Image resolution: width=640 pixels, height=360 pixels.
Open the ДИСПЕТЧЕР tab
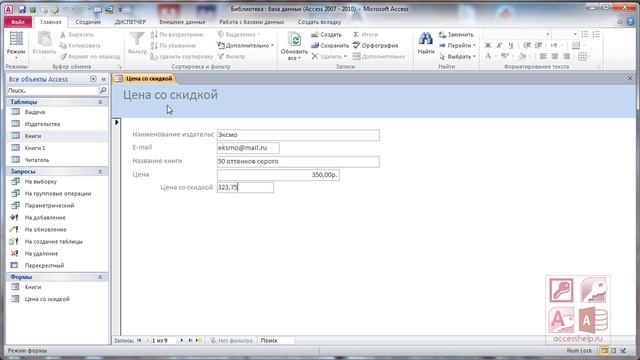point(130,22)
